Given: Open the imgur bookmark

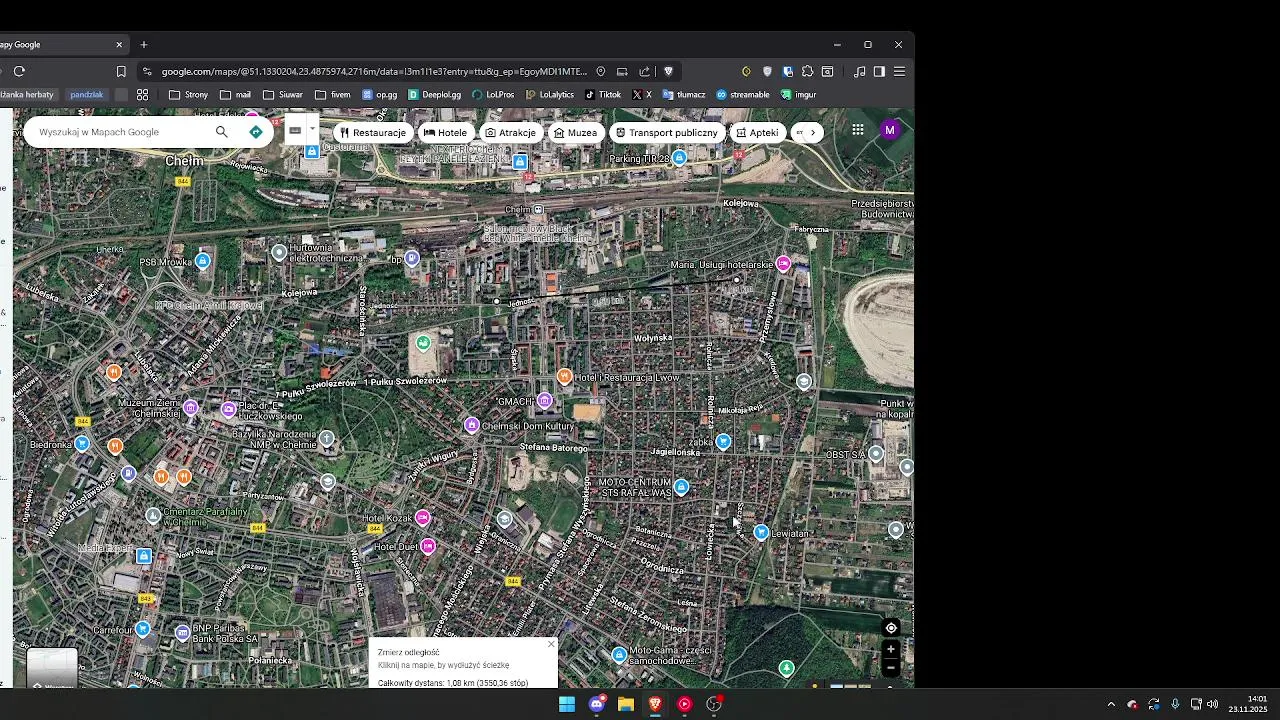Looking at the screenshot, I should point(799,95).
